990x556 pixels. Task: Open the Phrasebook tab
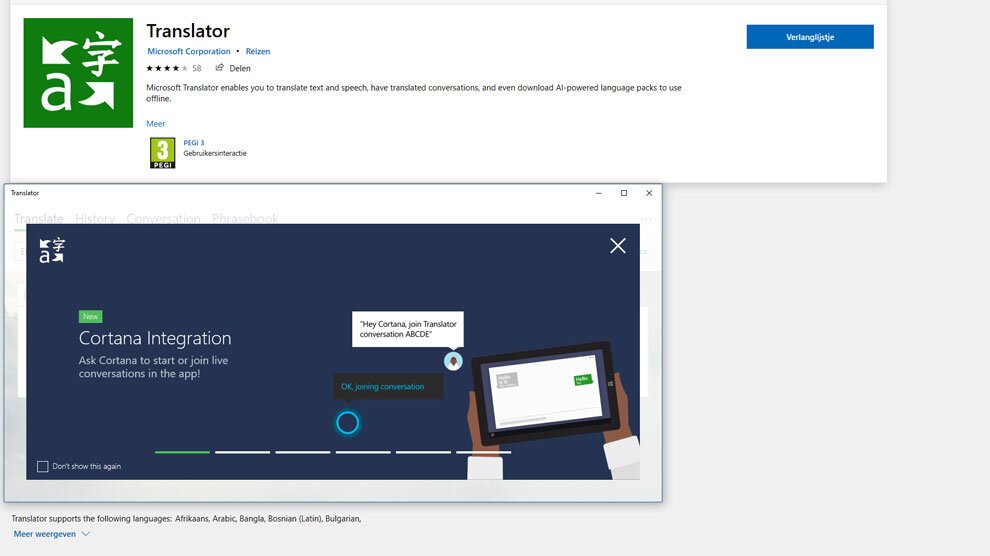(x=245, y=218)
